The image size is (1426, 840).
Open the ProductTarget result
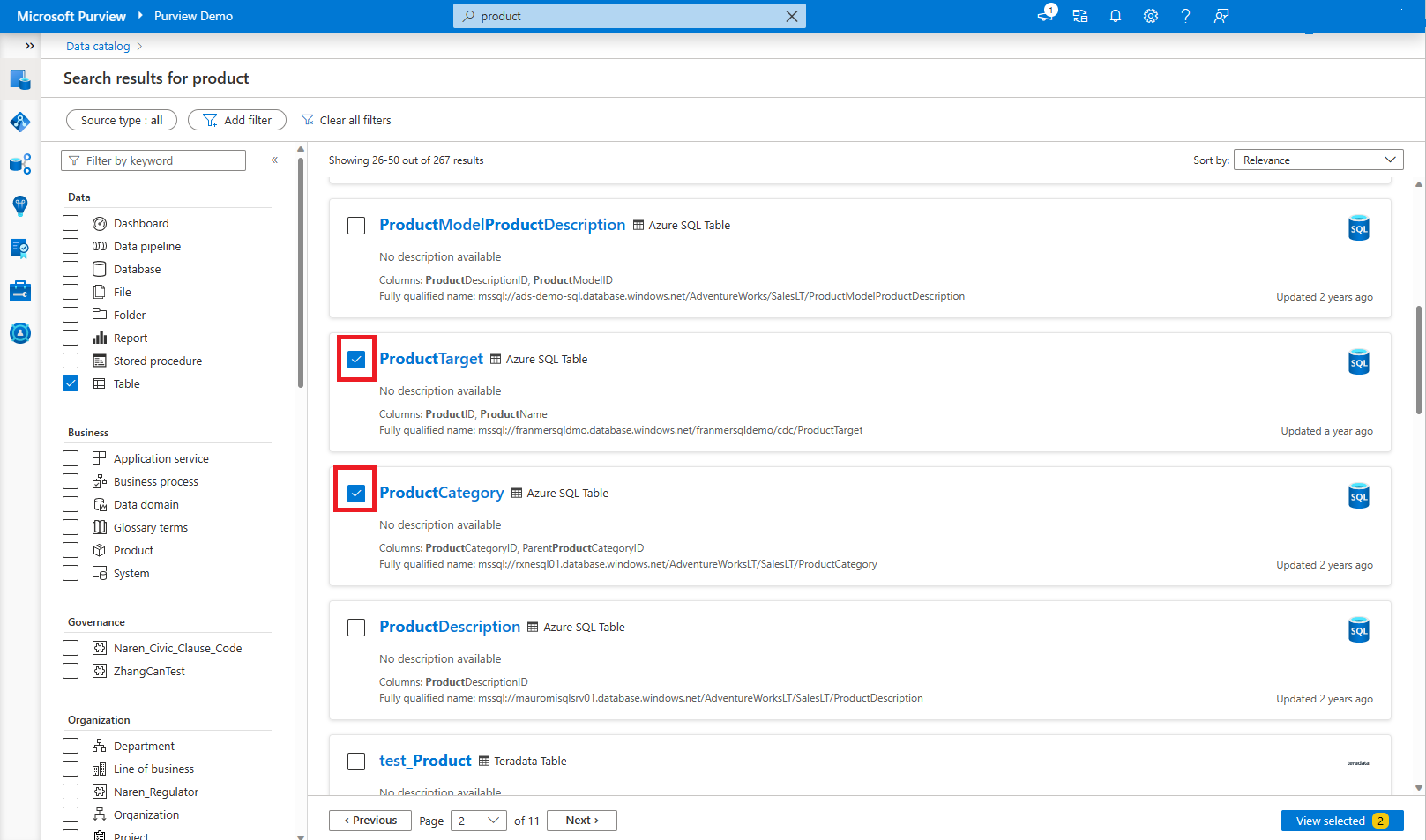[x=431, y=359]
